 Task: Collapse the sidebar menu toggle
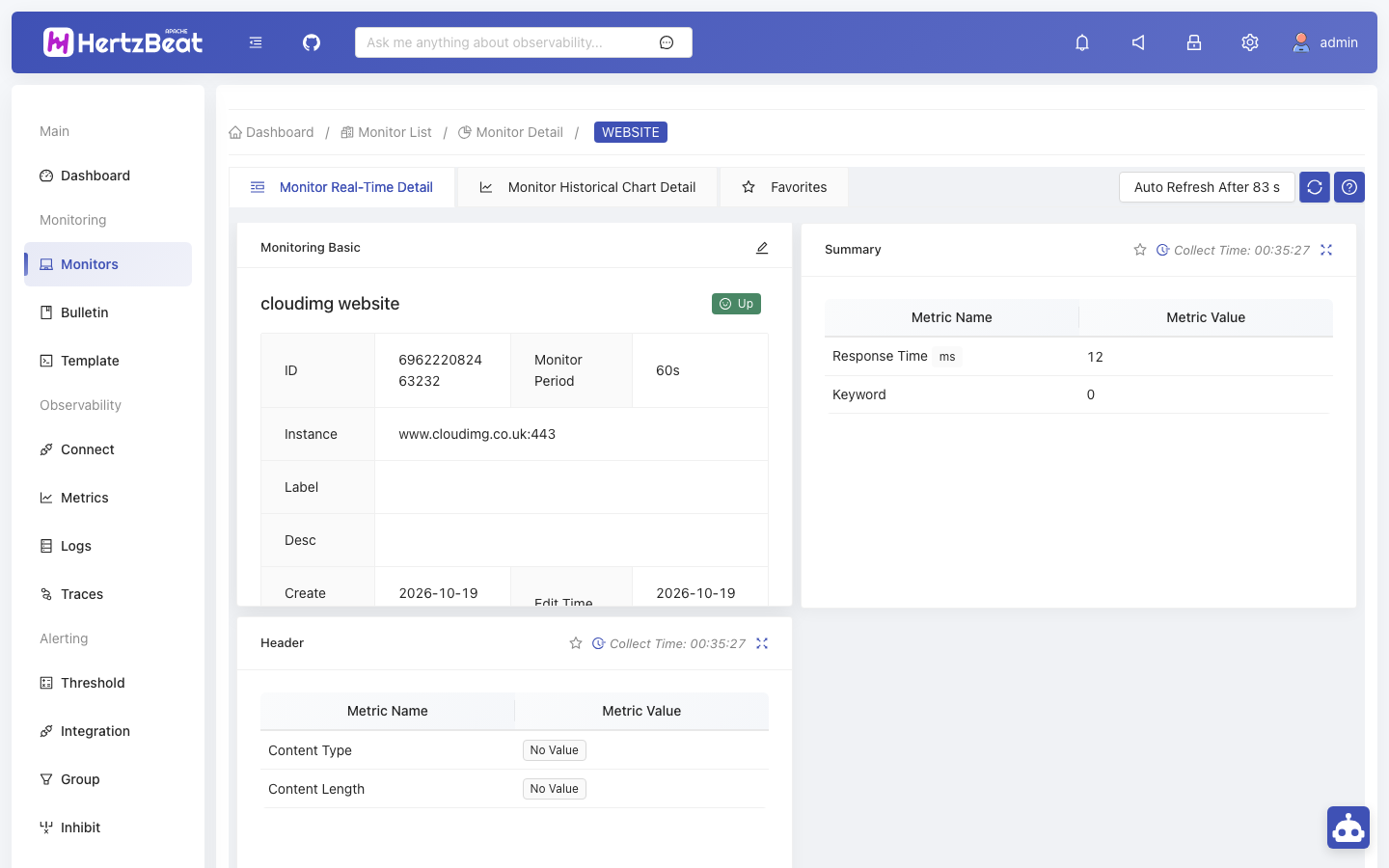256,42
